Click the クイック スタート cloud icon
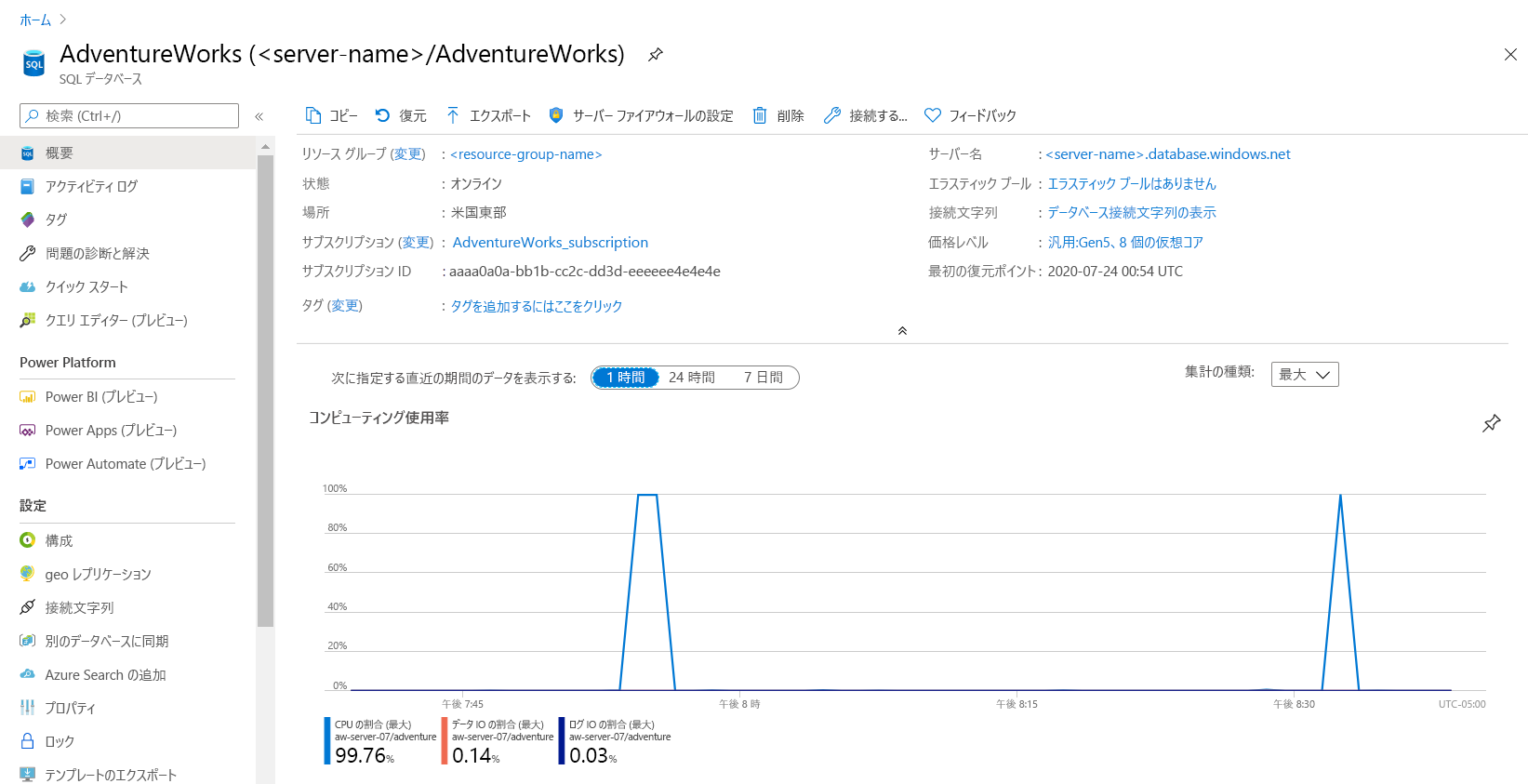 click(28, 286)
